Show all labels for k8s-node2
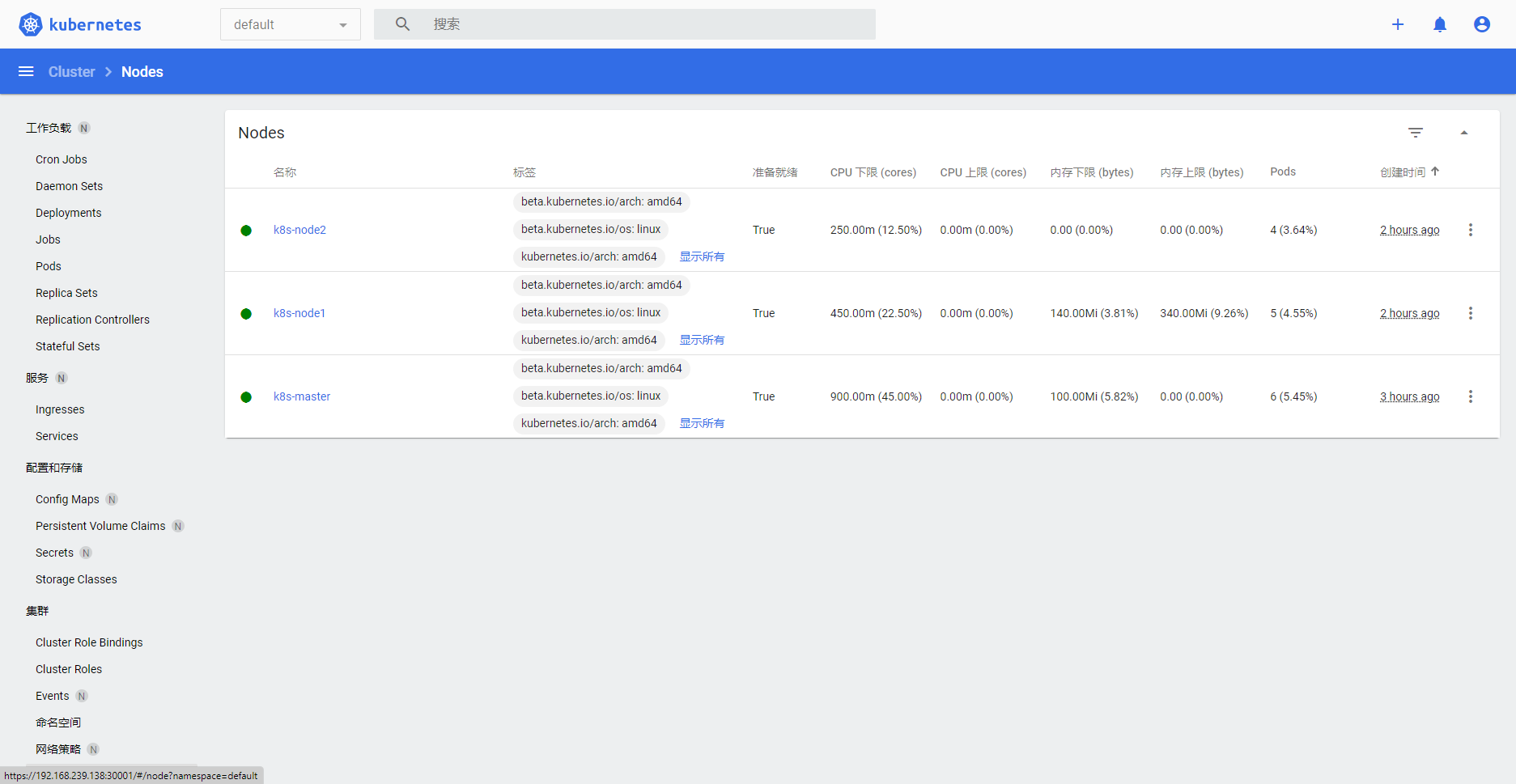 tap(702, 256)
